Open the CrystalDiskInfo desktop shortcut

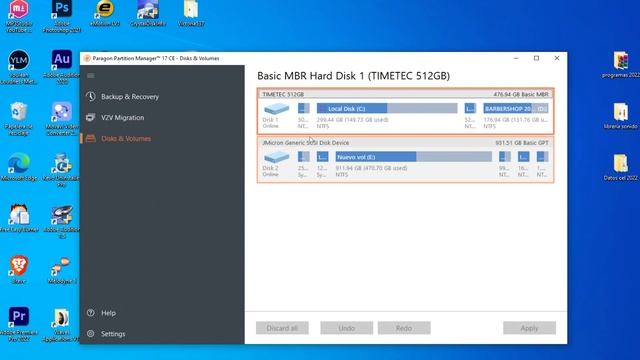(148, 13)
